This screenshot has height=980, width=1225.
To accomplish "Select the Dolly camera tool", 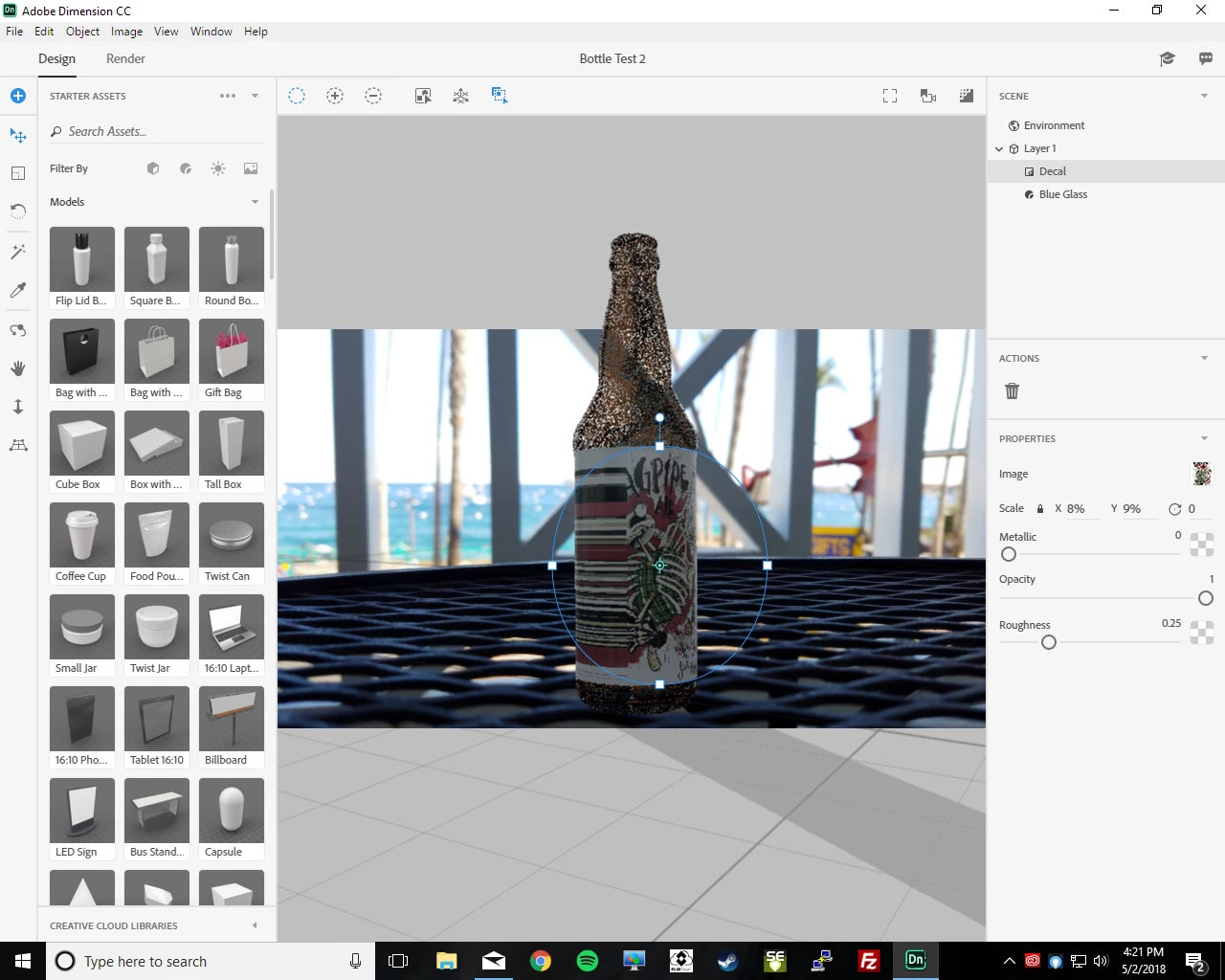I will (x=17, y=407).
